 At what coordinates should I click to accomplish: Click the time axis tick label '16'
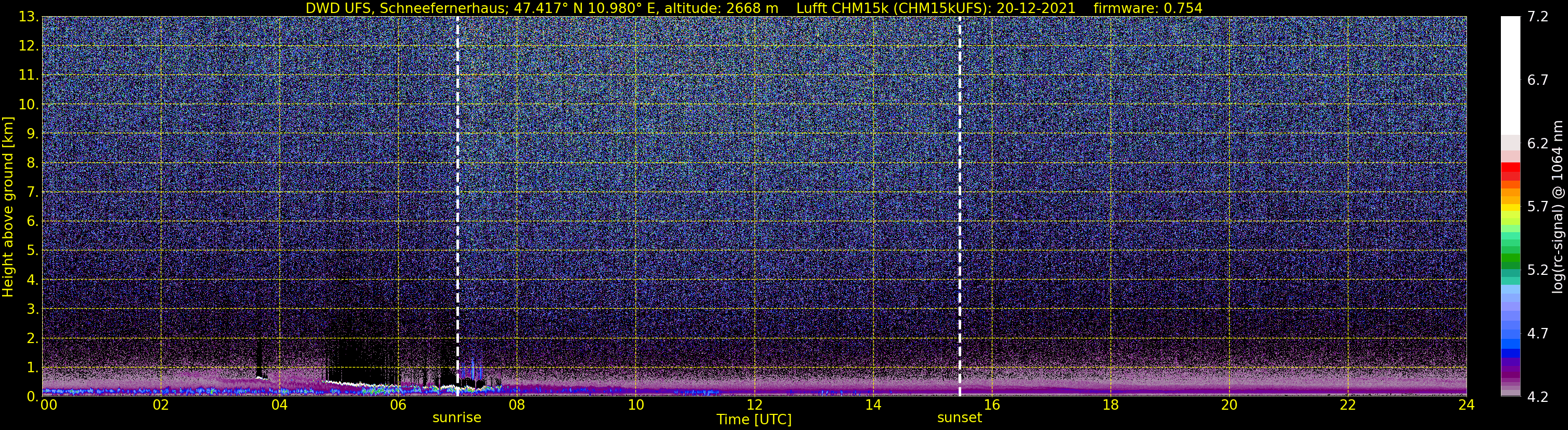click(x=991, y=405)
